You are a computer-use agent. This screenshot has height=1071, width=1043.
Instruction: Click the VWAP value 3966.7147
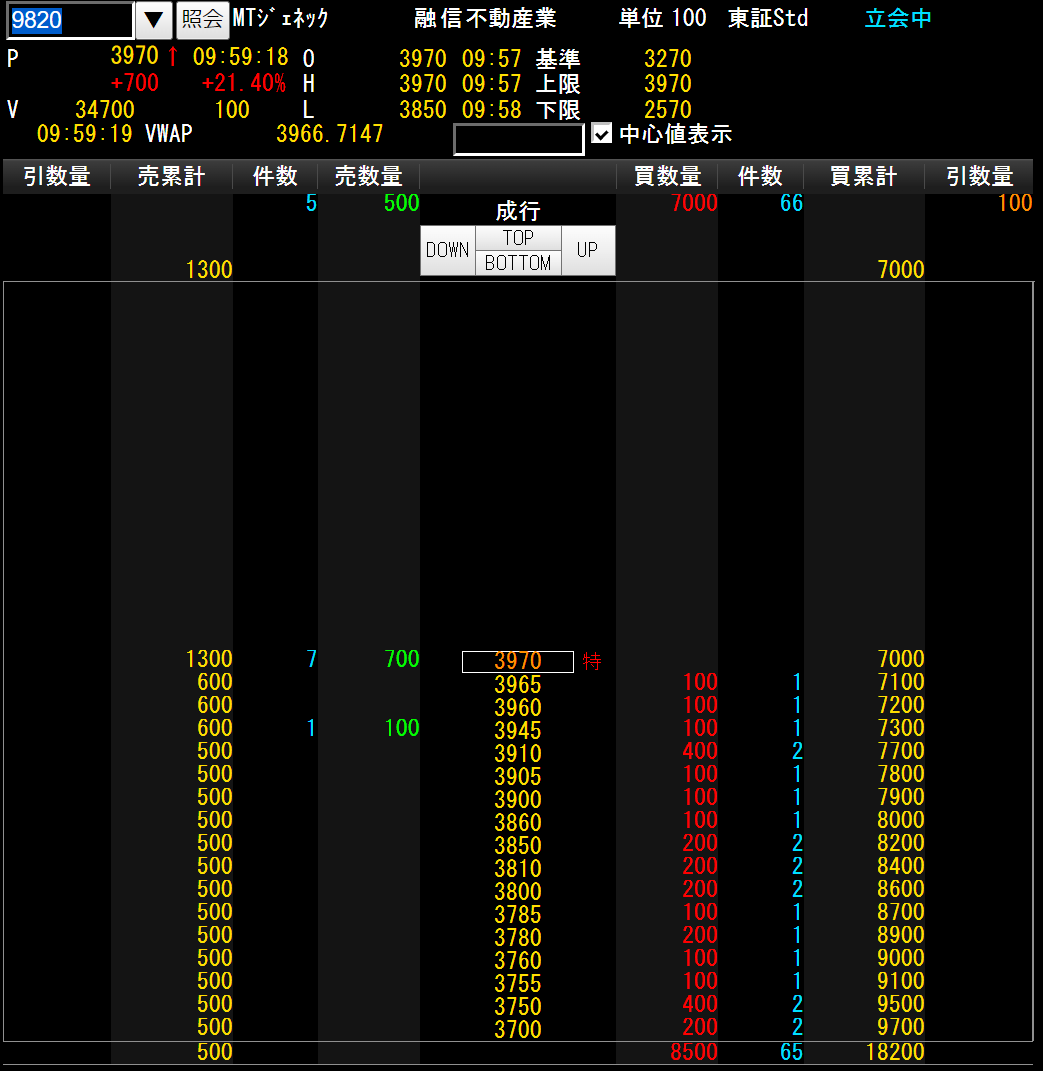(x=329, y=133)
